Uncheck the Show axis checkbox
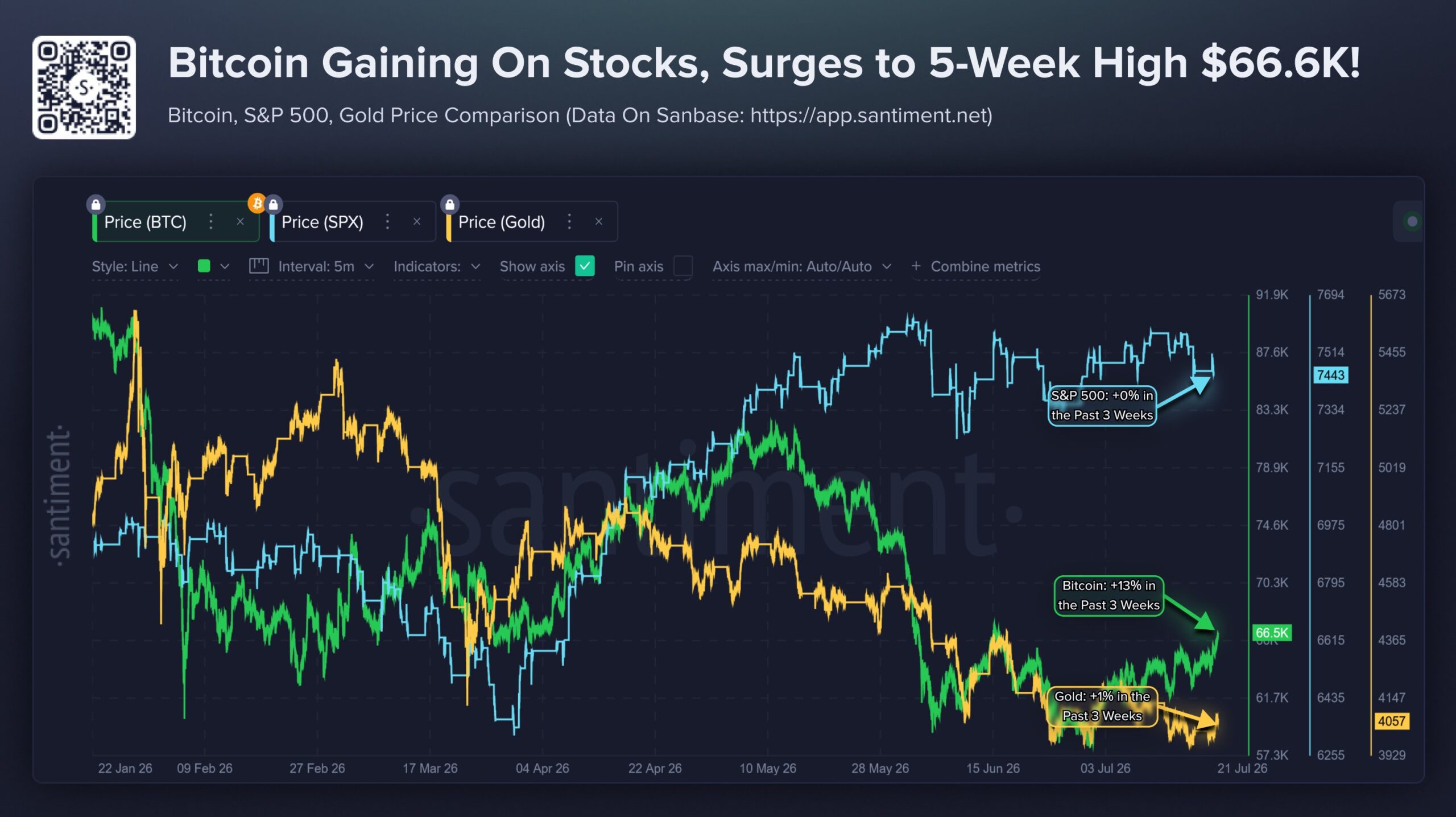 click(x=585, y=266)
